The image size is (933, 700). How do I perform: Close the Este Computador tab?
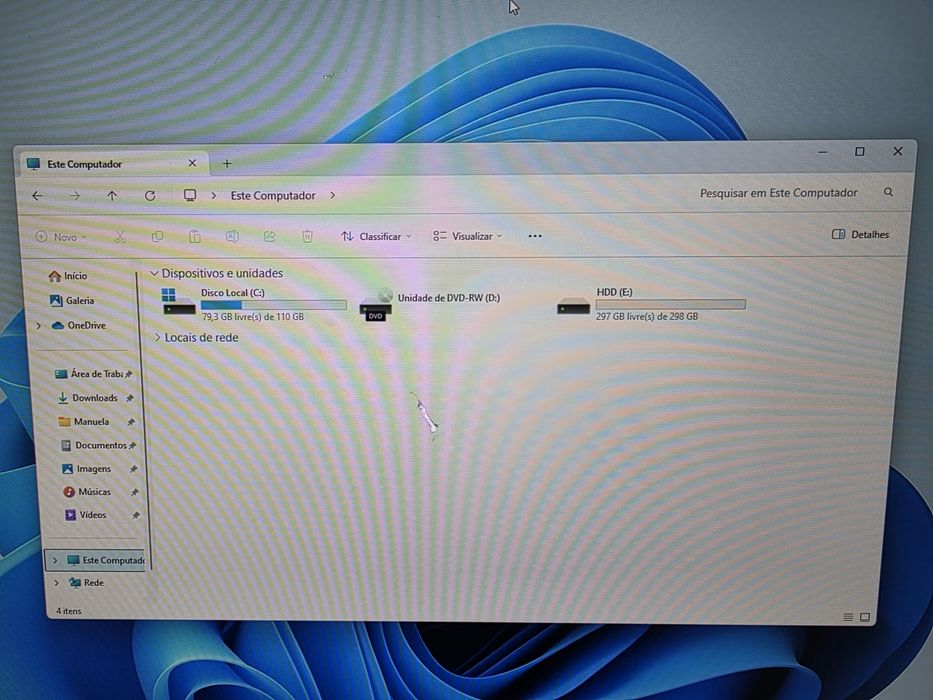[x=192, y=163]
